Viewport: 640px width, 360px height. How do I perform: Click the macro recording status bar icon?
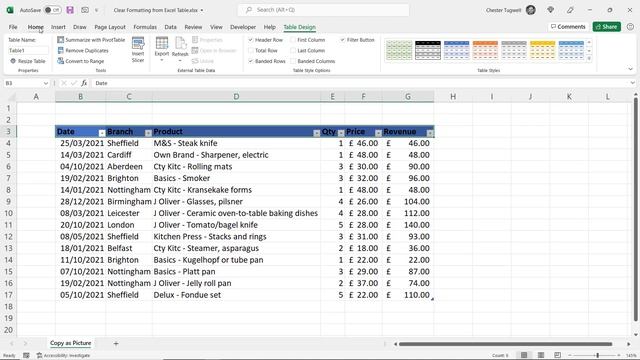26,355
